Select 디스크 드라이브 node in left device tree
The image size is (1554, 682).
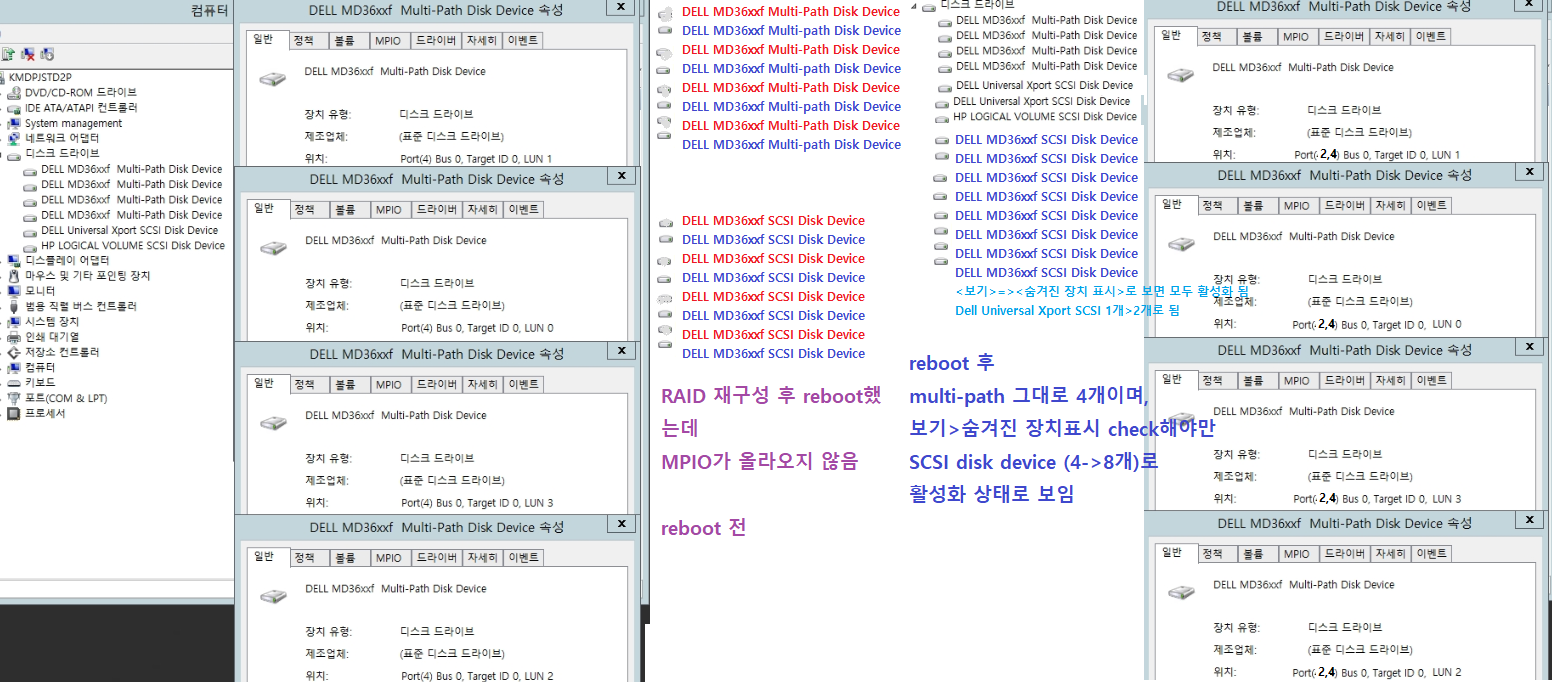[x=62, y=153]
